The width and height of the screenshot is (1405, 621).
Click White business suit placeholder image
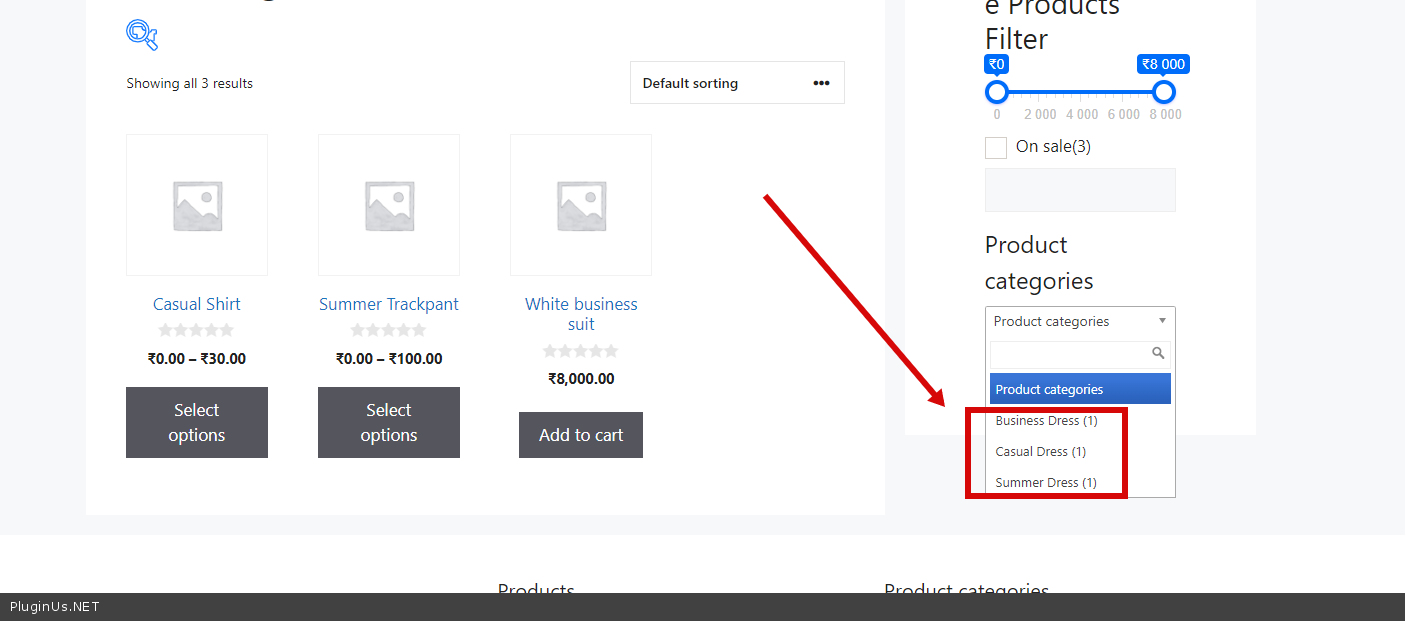pos(581,205)
